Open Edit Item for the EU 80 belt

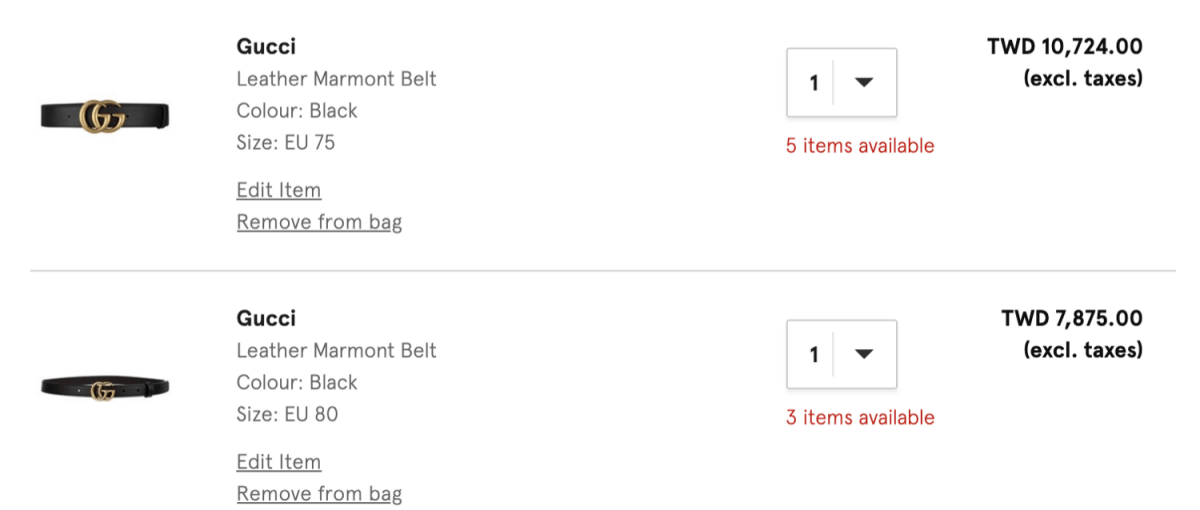(x=279, y=462)
